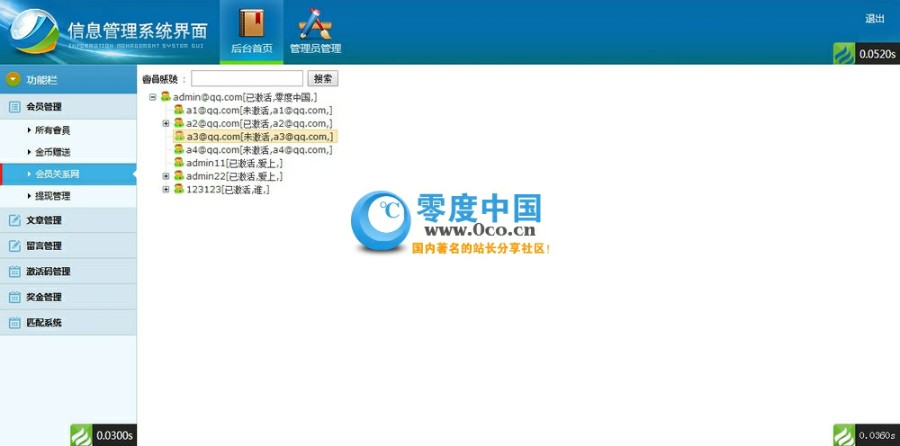Expand the 奖金管理 section
Viewport: 900px width, 446px height.
click(x=68, y=297)
